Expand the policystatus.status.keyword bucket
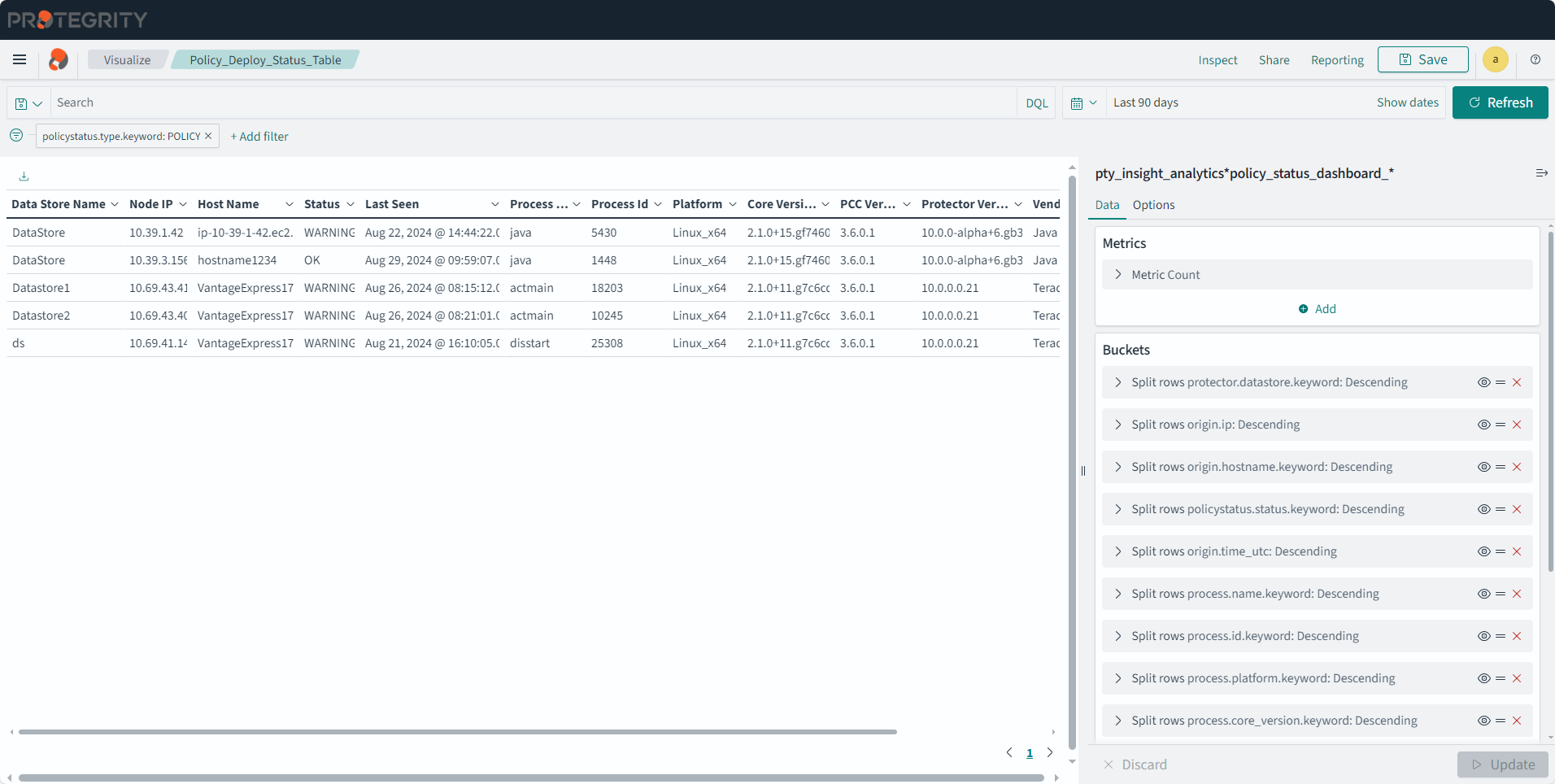The image size is (1555, 784). pos(1118,509)
